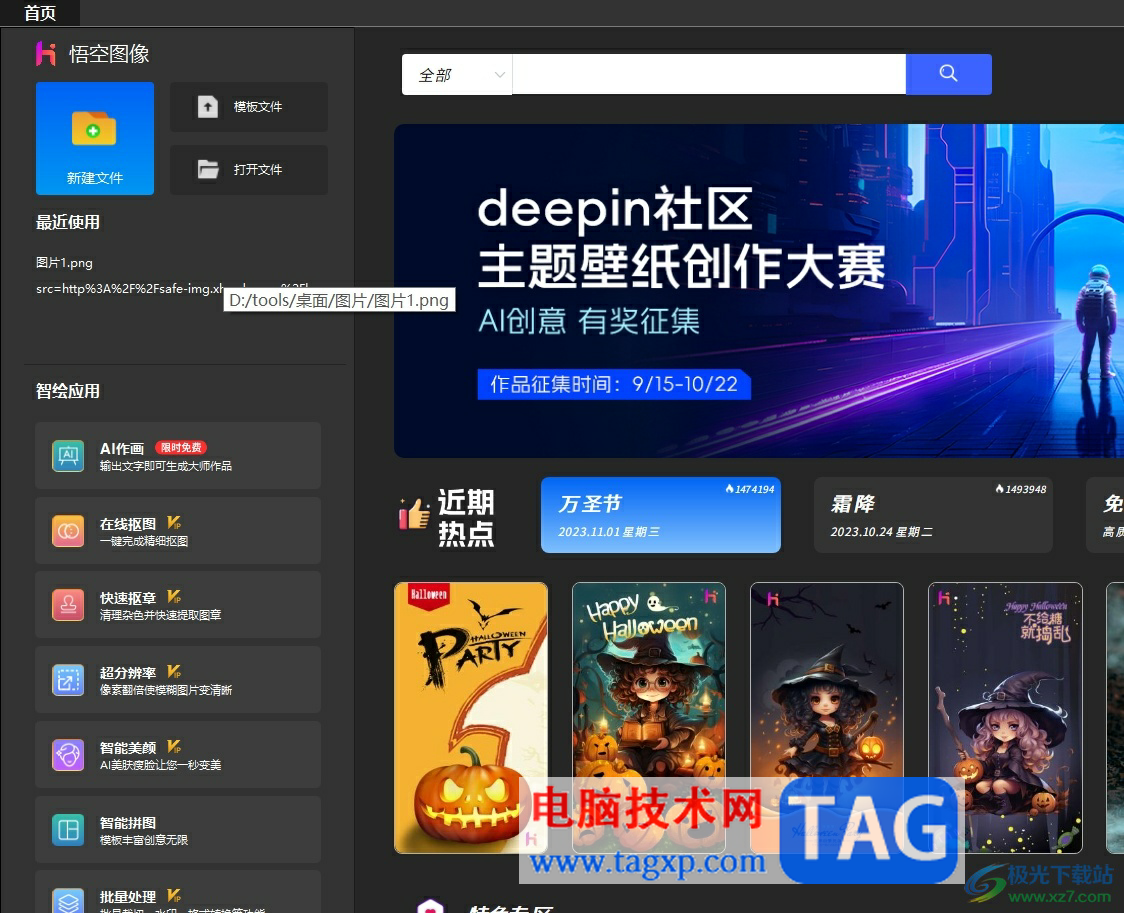Click the 打开文件 folder icon
This screenshot has width=1124, height=913.
208,170
